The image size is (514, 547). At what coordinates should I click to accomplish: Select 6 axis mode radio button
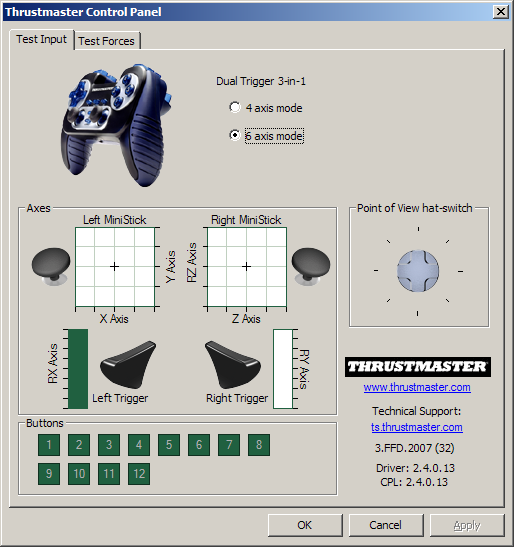(235, 135)
